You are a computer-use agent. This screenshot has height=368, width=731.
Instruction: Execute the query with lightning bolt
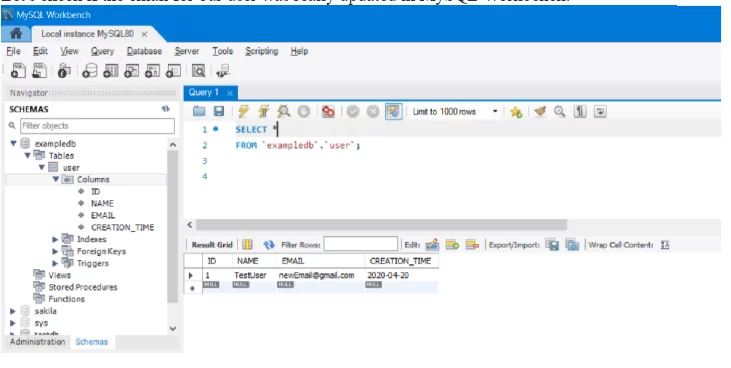[x=243, y=111]
